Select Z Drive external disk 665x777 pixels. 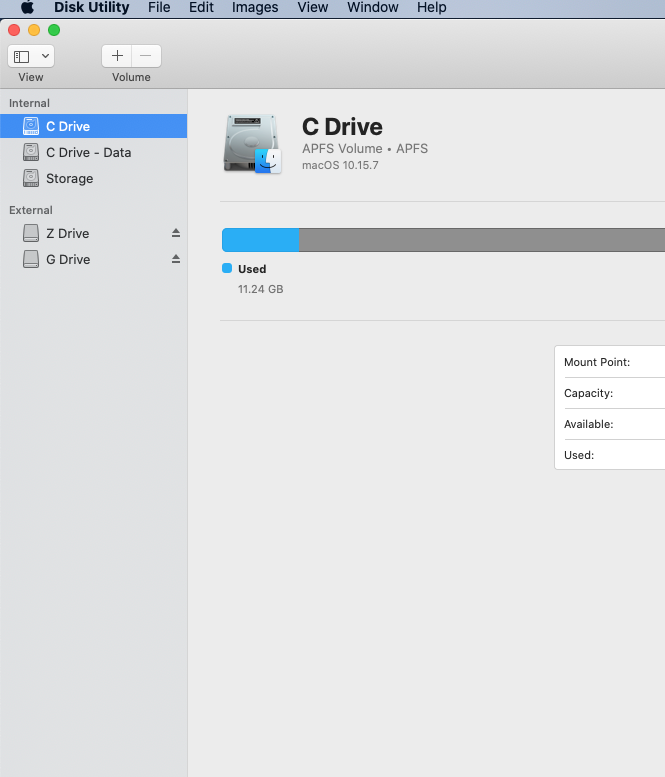tap(94, 233)
